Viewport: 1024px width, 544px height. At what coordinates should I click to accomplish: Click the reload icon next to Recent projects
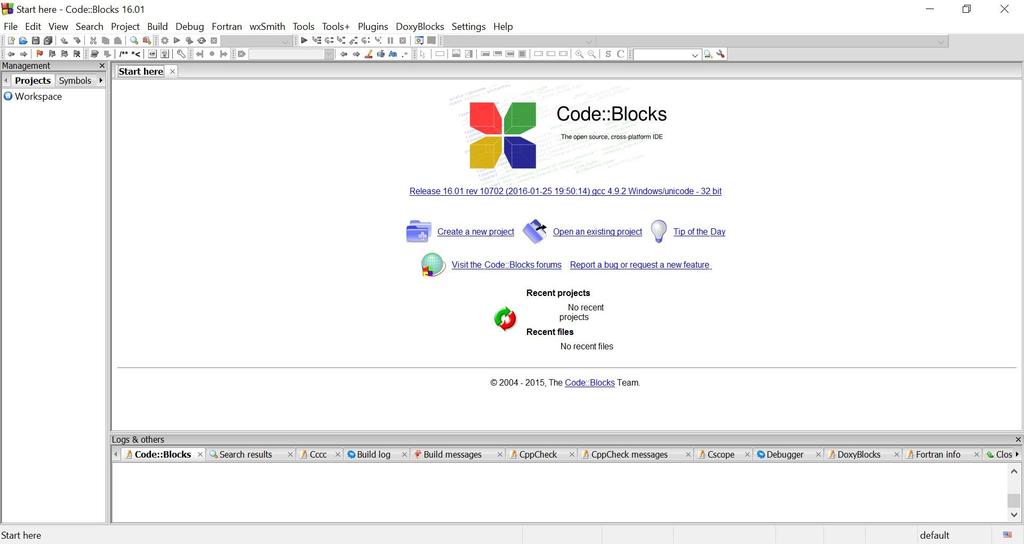[505, 319]
